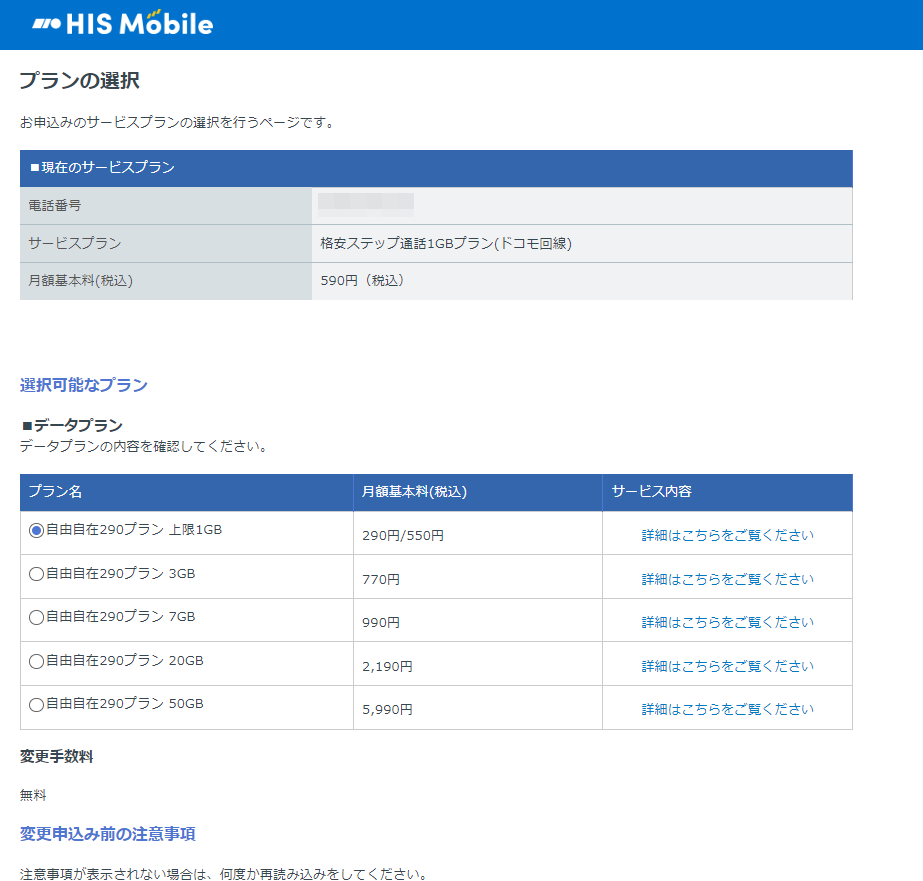View service details for the 7GB plan

(x=727, y=622)
